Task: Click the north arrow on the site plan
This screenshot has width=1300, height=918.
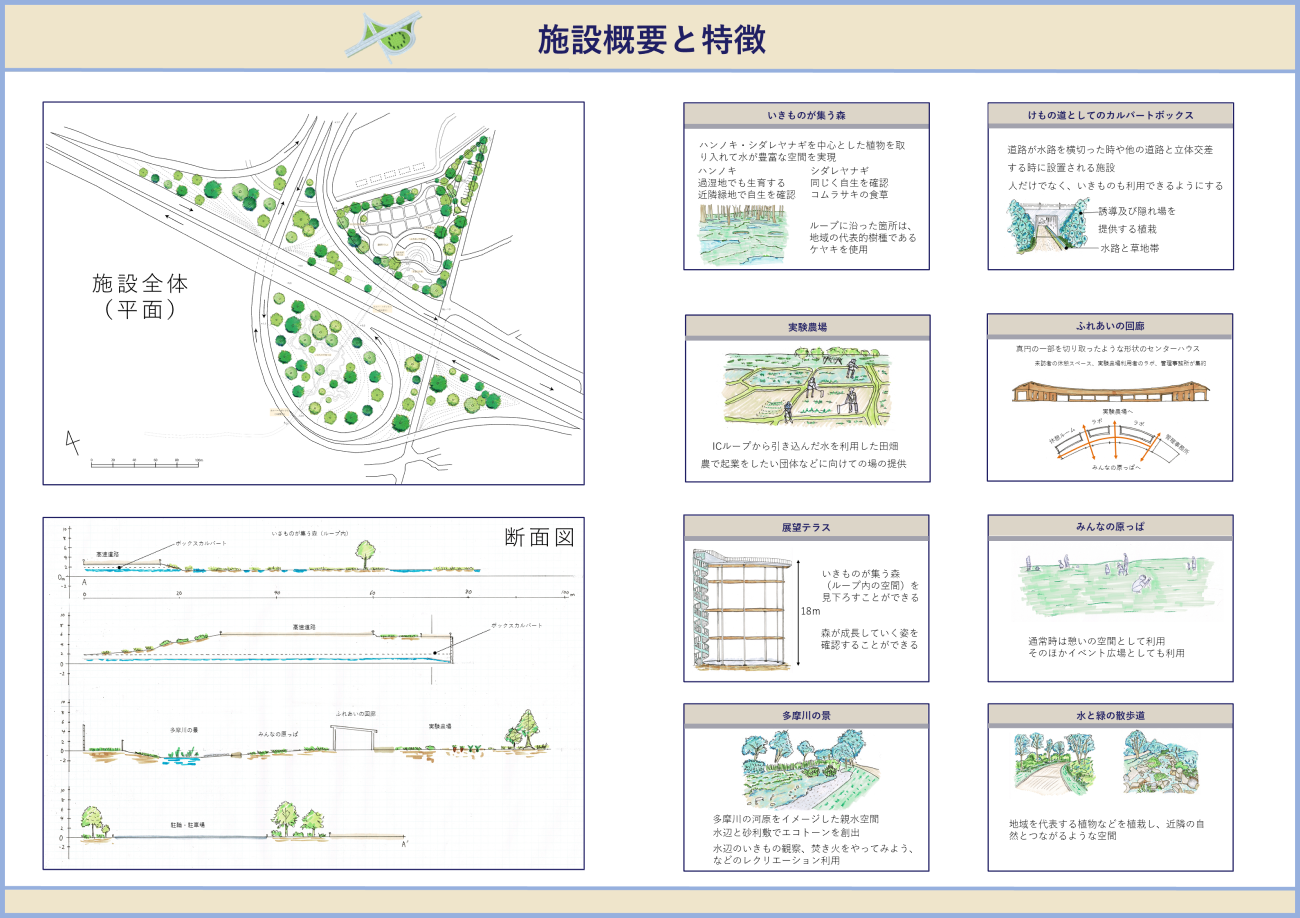Action: click(x=71, y=440)
